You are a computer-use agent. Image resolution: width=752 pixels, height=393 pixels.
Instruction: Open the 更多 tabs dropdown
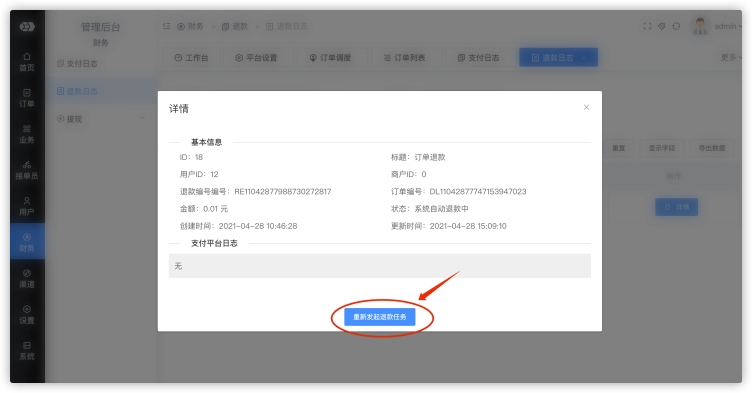731,57
